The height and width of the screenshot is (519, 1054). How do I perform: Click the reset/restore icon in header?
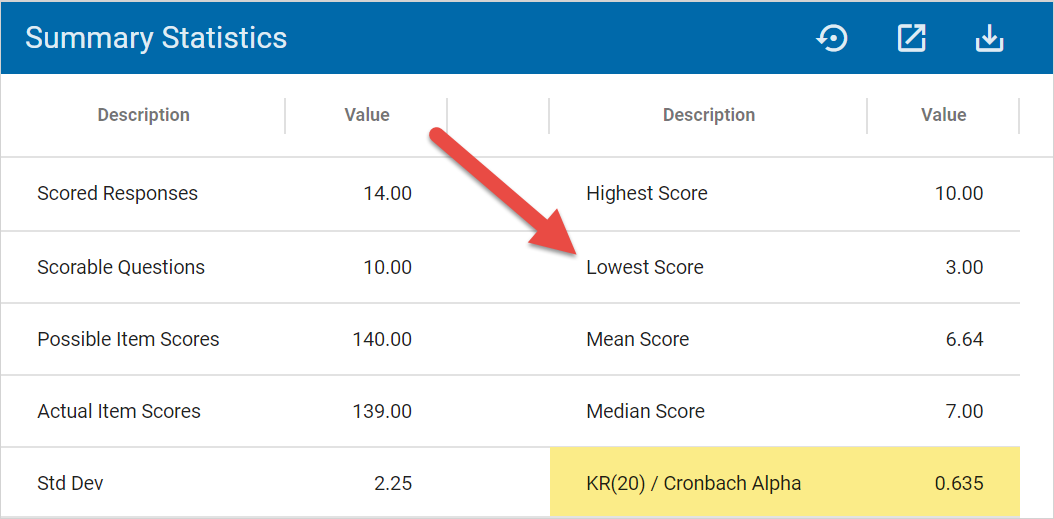point(832,38)
